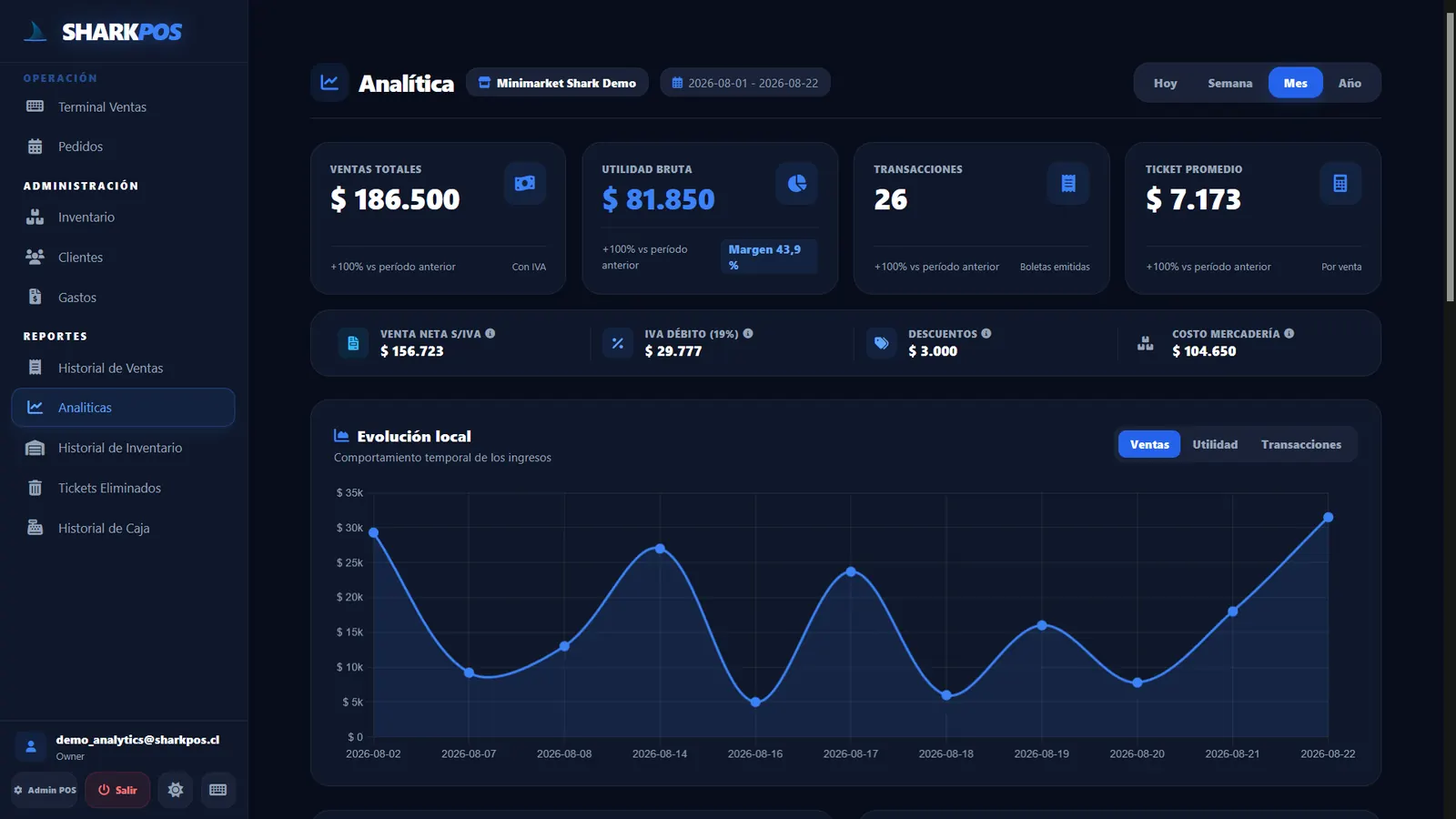The image size is (1456, 819).
Task: Click the chart data point for 2026-08-14
Action: [x=660, y=549]
